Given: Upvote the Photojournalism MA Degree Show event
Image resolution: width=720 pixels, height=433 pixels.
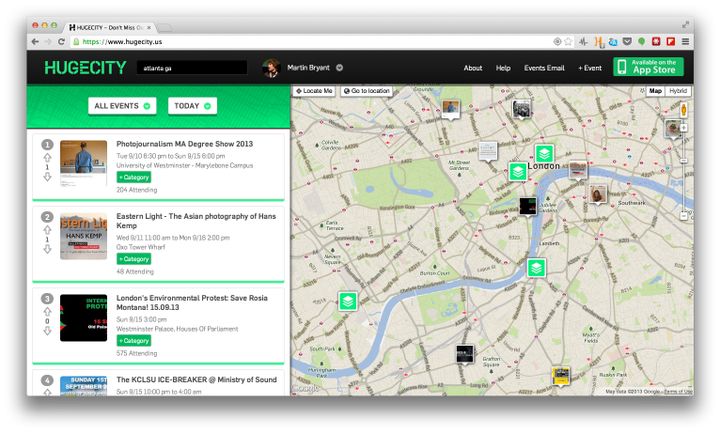Looking at the screenshot, I should coord(47,157).
